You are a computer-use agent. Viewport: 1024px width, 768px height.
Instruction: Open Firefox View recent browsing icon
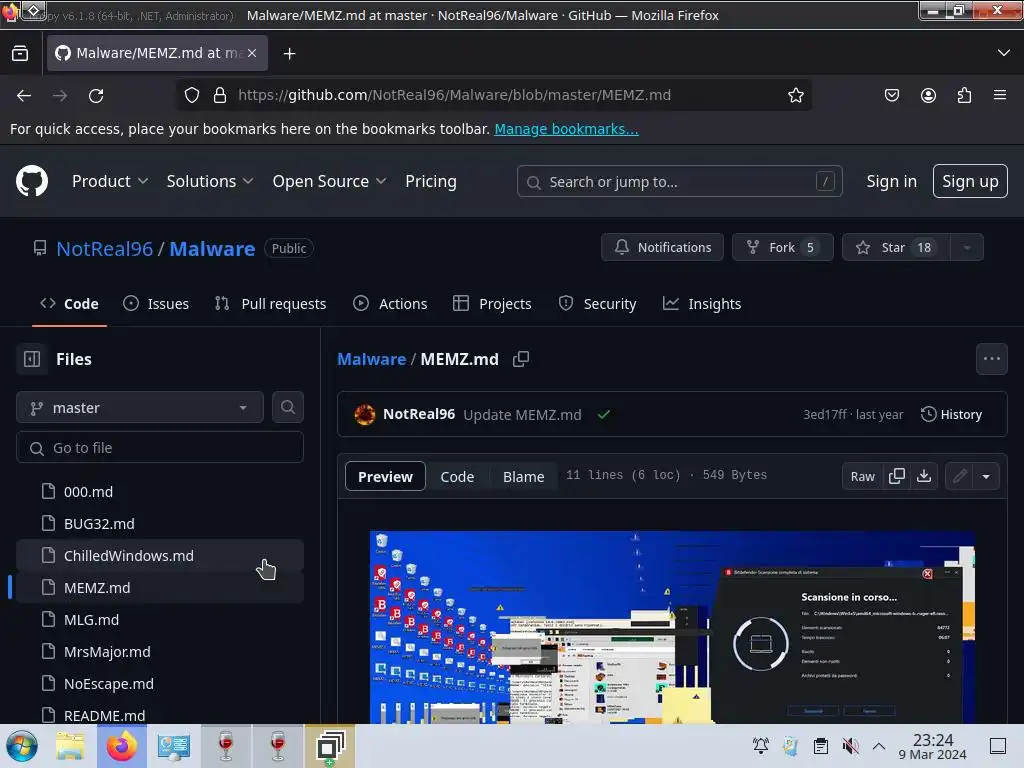point(20,53)
